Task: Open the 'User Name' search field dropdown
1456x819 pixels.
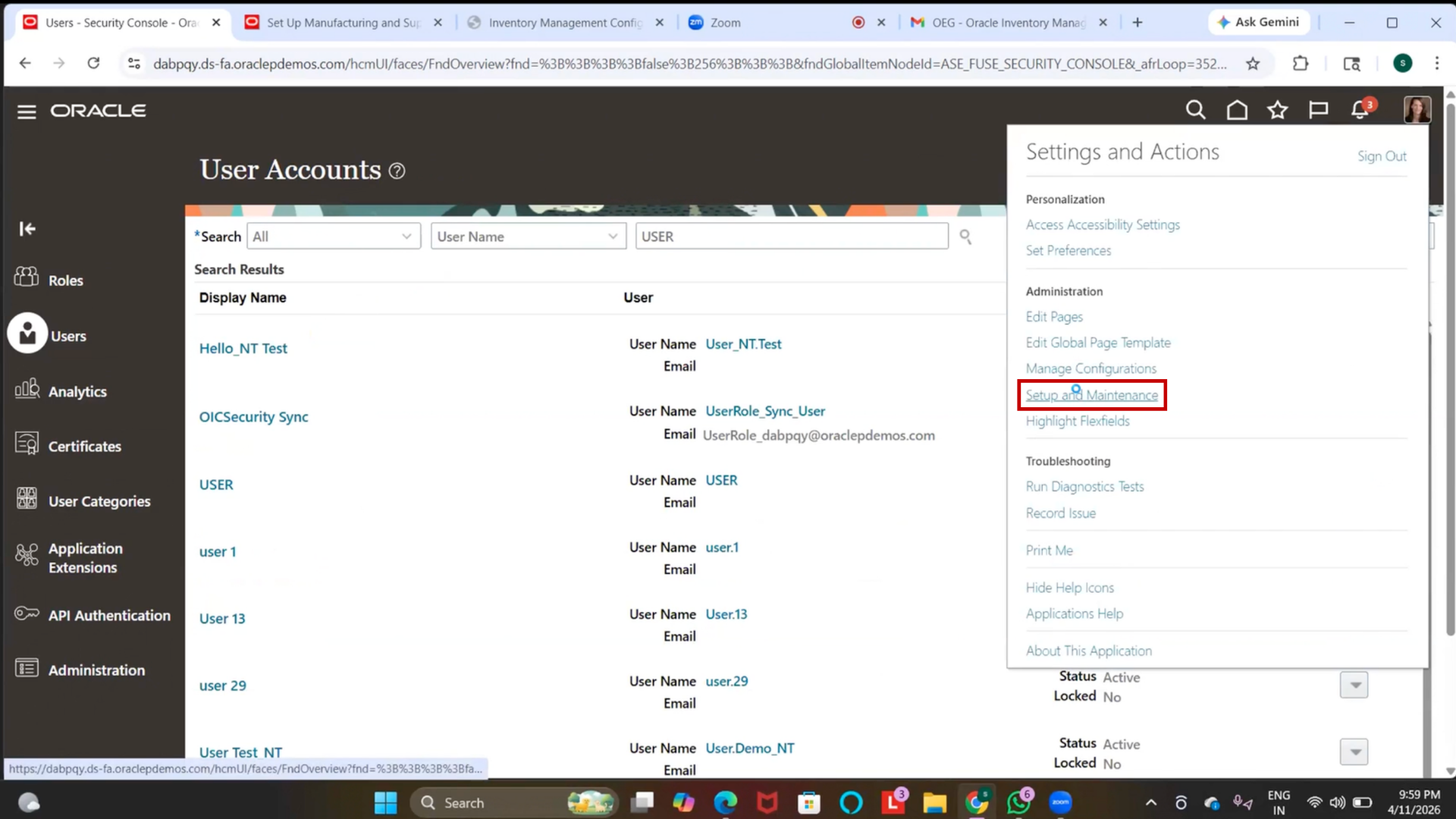Action: [x=528, y=237]
